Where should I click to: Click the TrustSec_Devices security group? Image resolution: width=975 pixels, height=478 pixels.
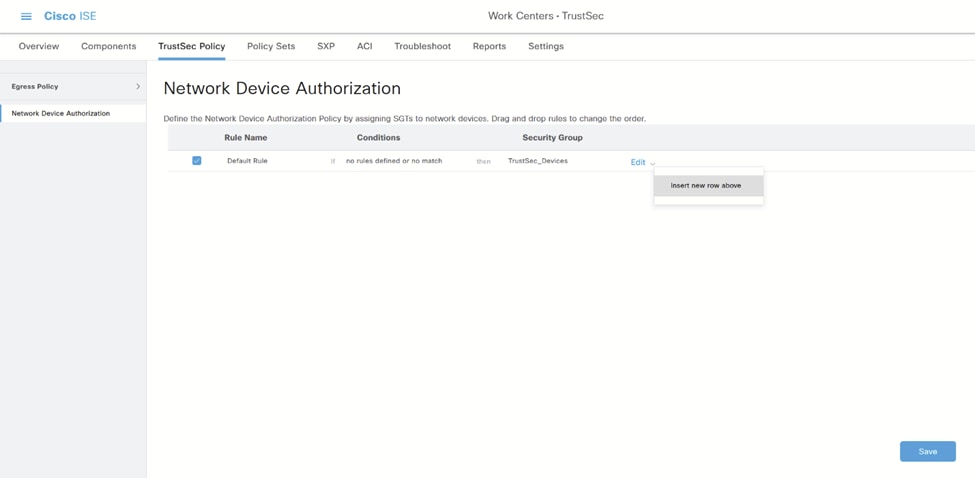tap(538, 161)
